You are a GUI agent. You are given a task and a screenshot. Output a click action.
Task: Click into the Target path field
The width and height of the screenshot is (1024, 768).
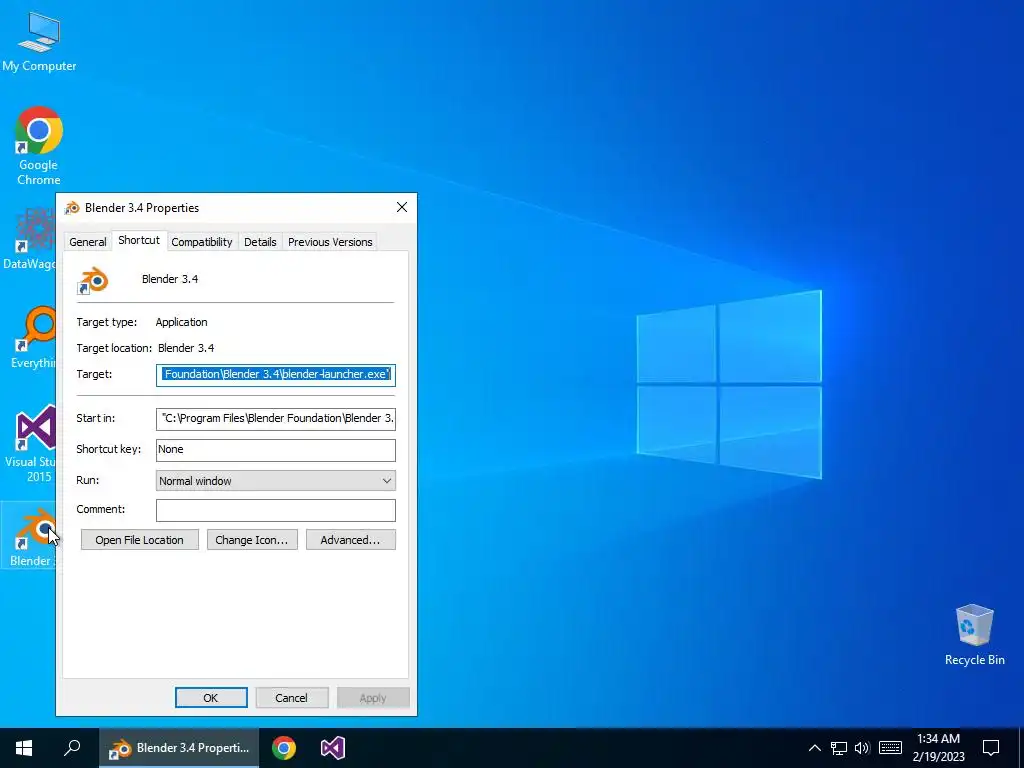coord(276,375)
